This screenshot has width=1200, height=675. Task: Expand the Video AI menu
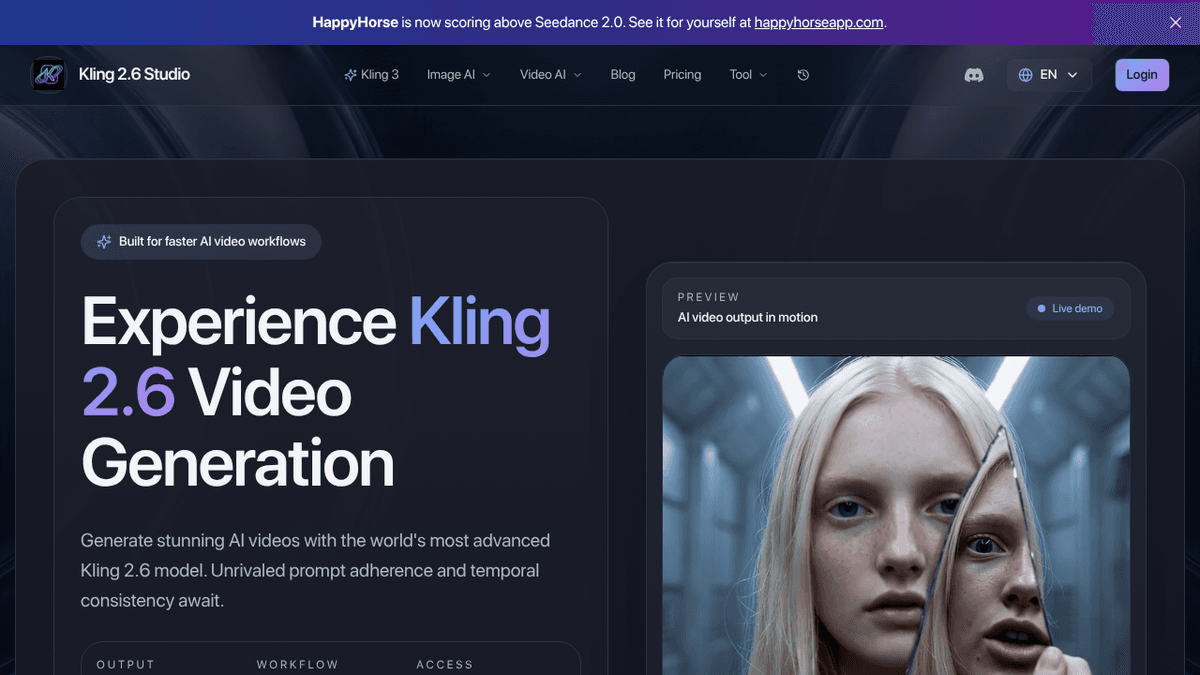(x=551, y=75)
